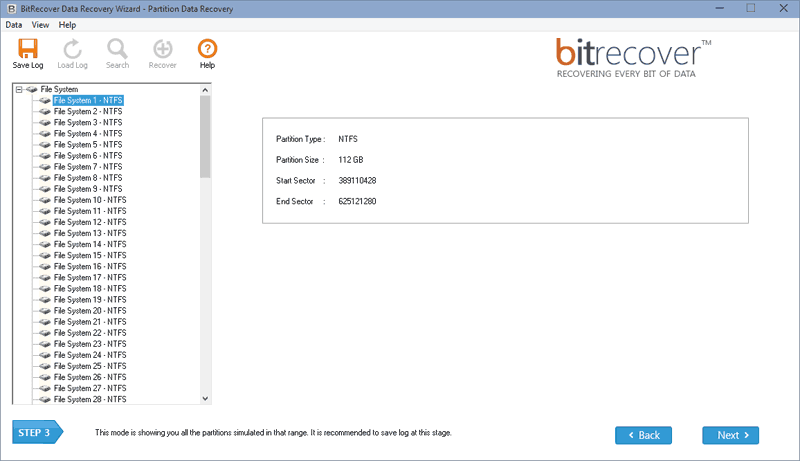Click the Search magnifier icon

coord(117,49)
